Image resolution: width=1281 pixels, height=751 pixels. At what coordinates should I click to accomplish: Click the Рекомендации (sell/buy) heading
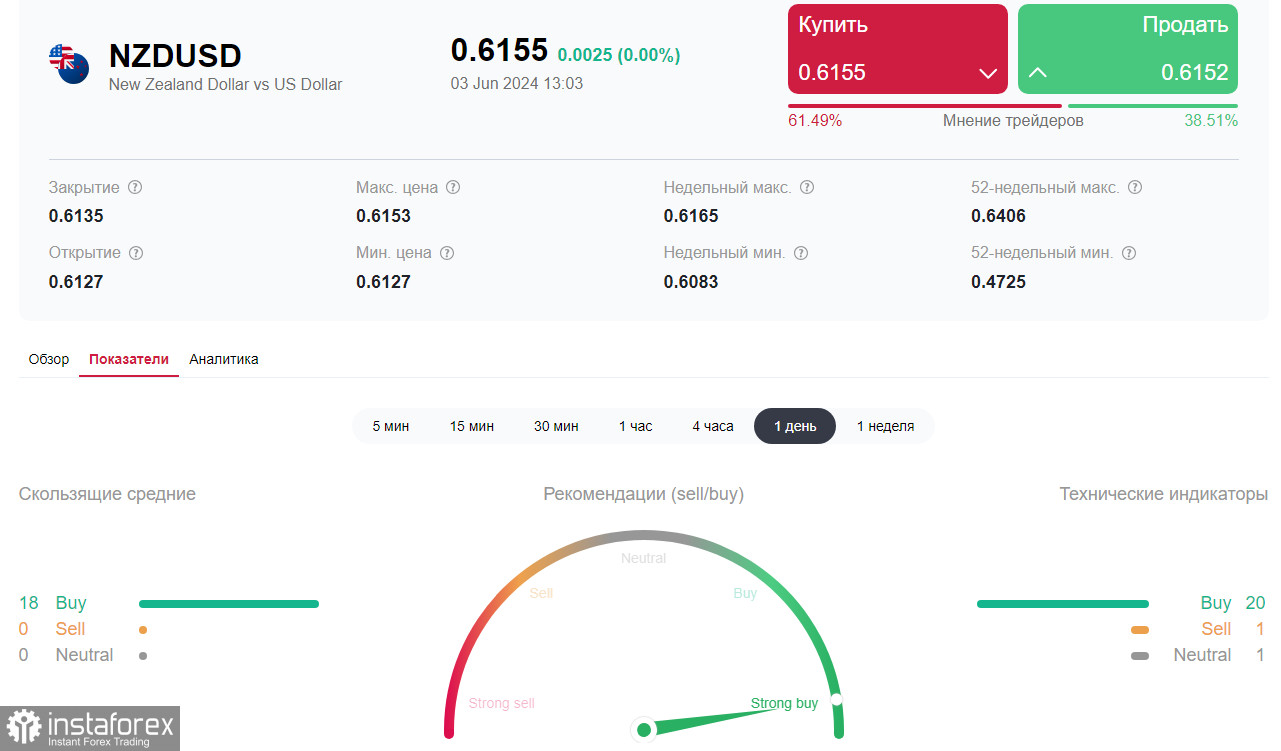click(644, 494)
